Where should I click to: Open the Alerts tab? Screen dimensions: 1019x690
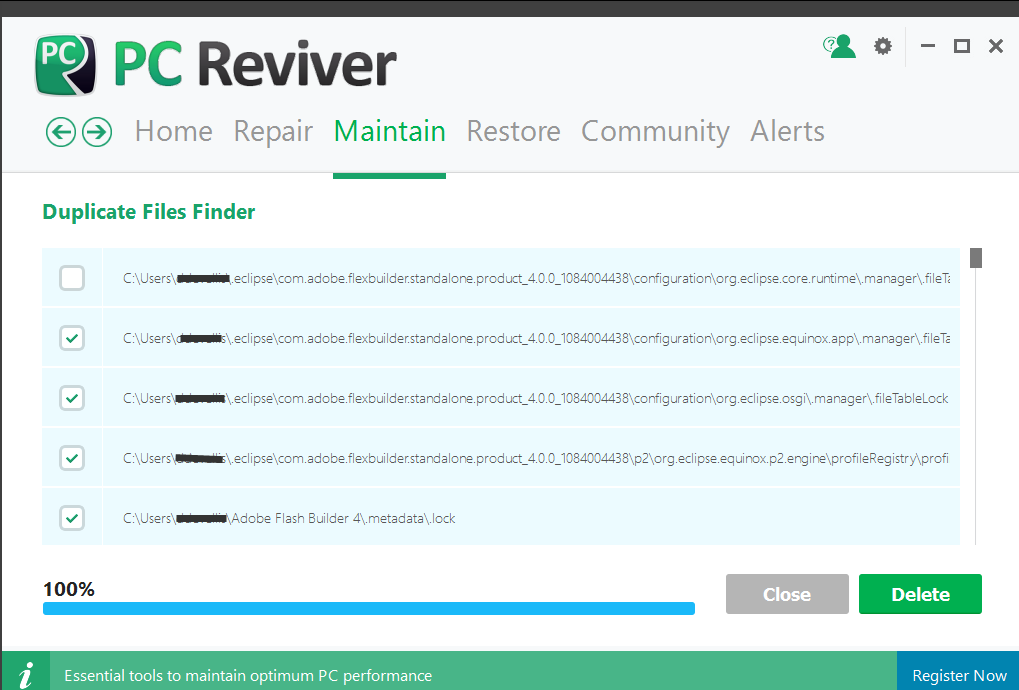pyautogui.click(x=787, y=131)
